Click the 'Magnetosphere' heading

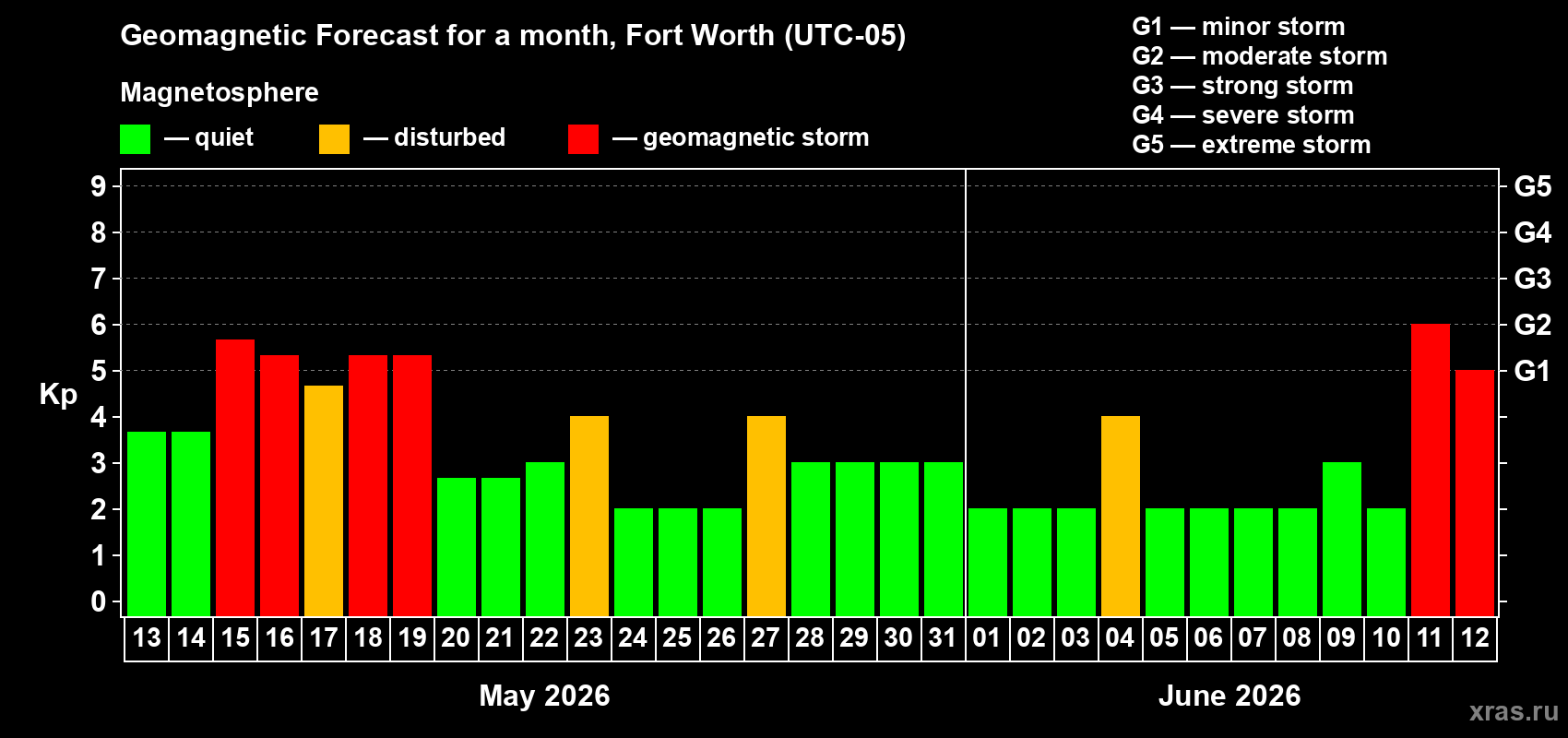pos(220,92)
